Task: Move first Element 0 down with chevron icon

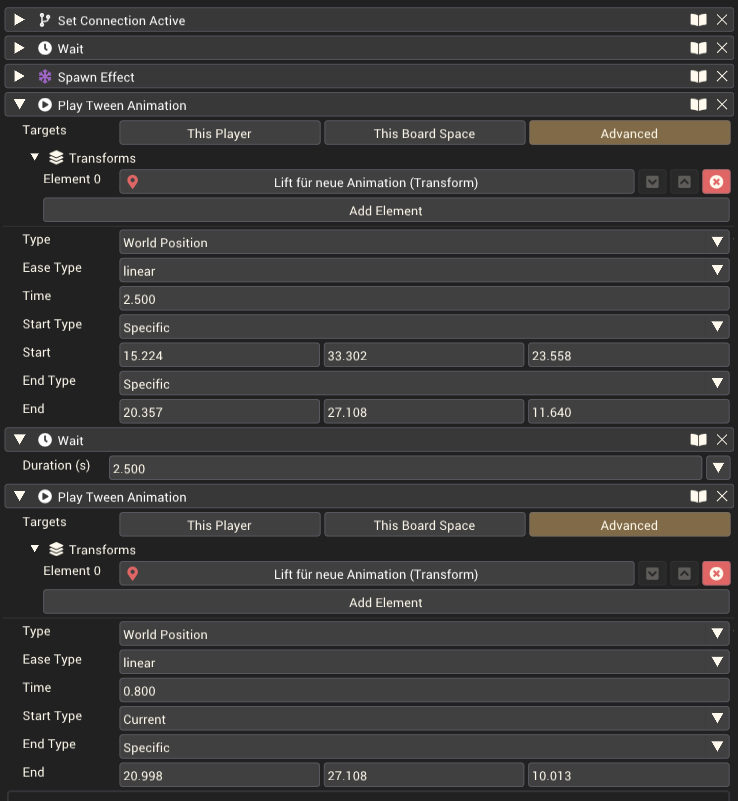Action: pyautogui.click(x=652, y=182)
